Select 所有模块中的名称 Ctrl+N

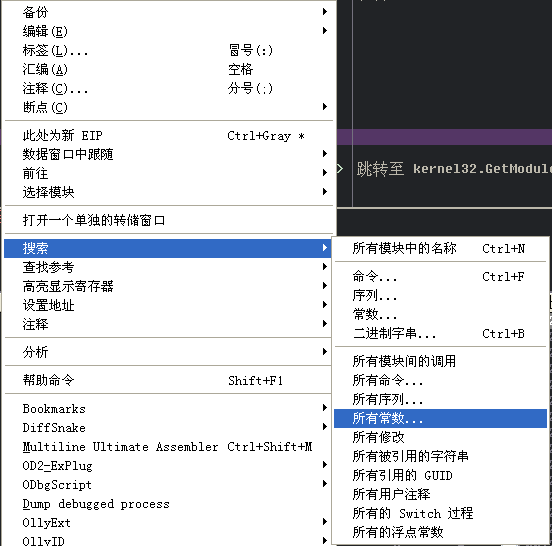[440, 249]
